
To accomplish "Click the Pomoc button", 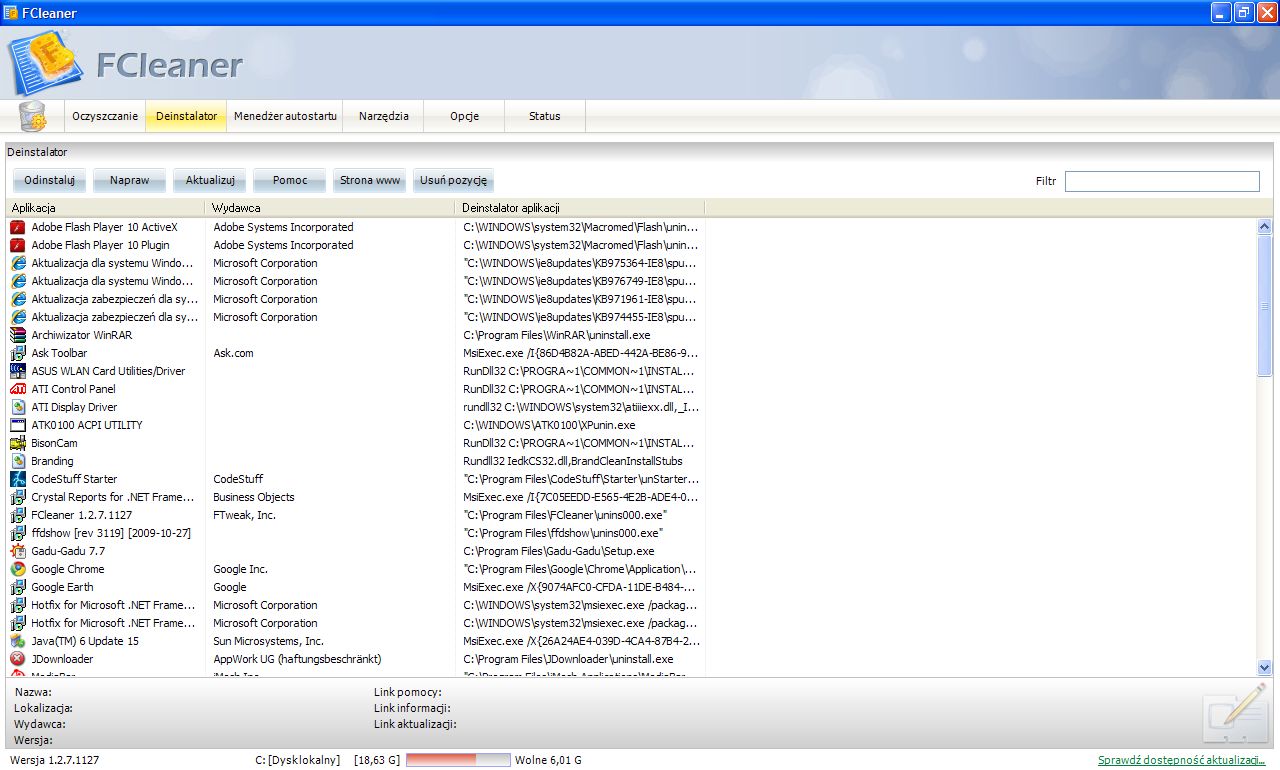I will coord(290,181).
